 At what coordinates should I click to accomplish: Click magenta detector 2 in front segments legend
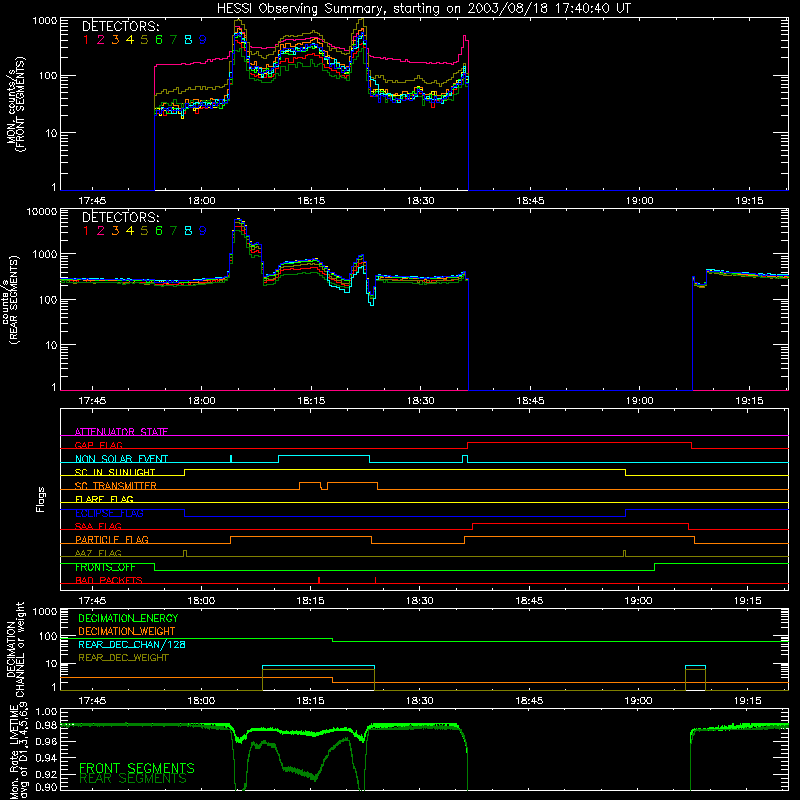tap(101, 39)
